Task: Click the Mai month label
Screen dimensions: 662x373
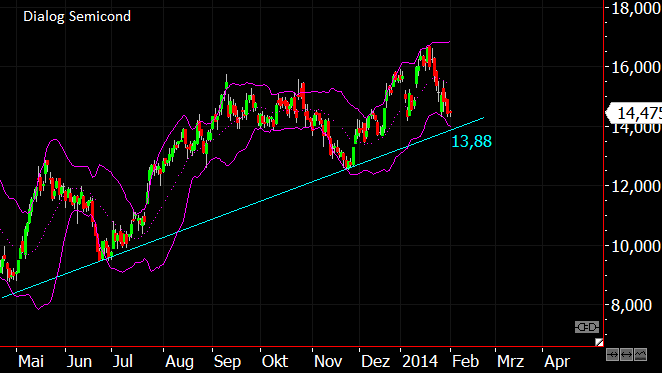Action: pos(31,362)
